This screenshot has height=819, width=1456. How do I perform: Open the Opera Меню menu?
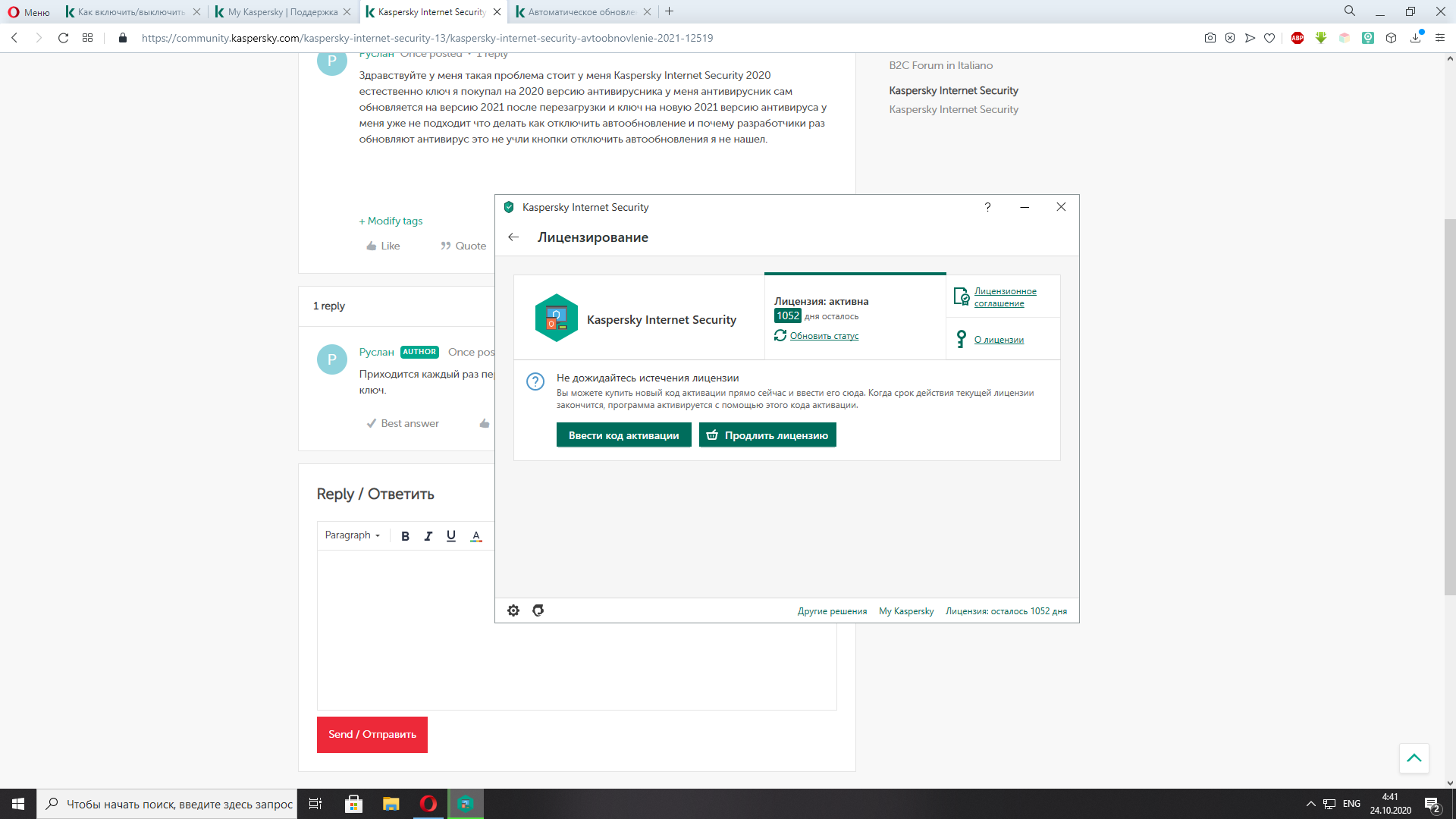coord(29,12)
